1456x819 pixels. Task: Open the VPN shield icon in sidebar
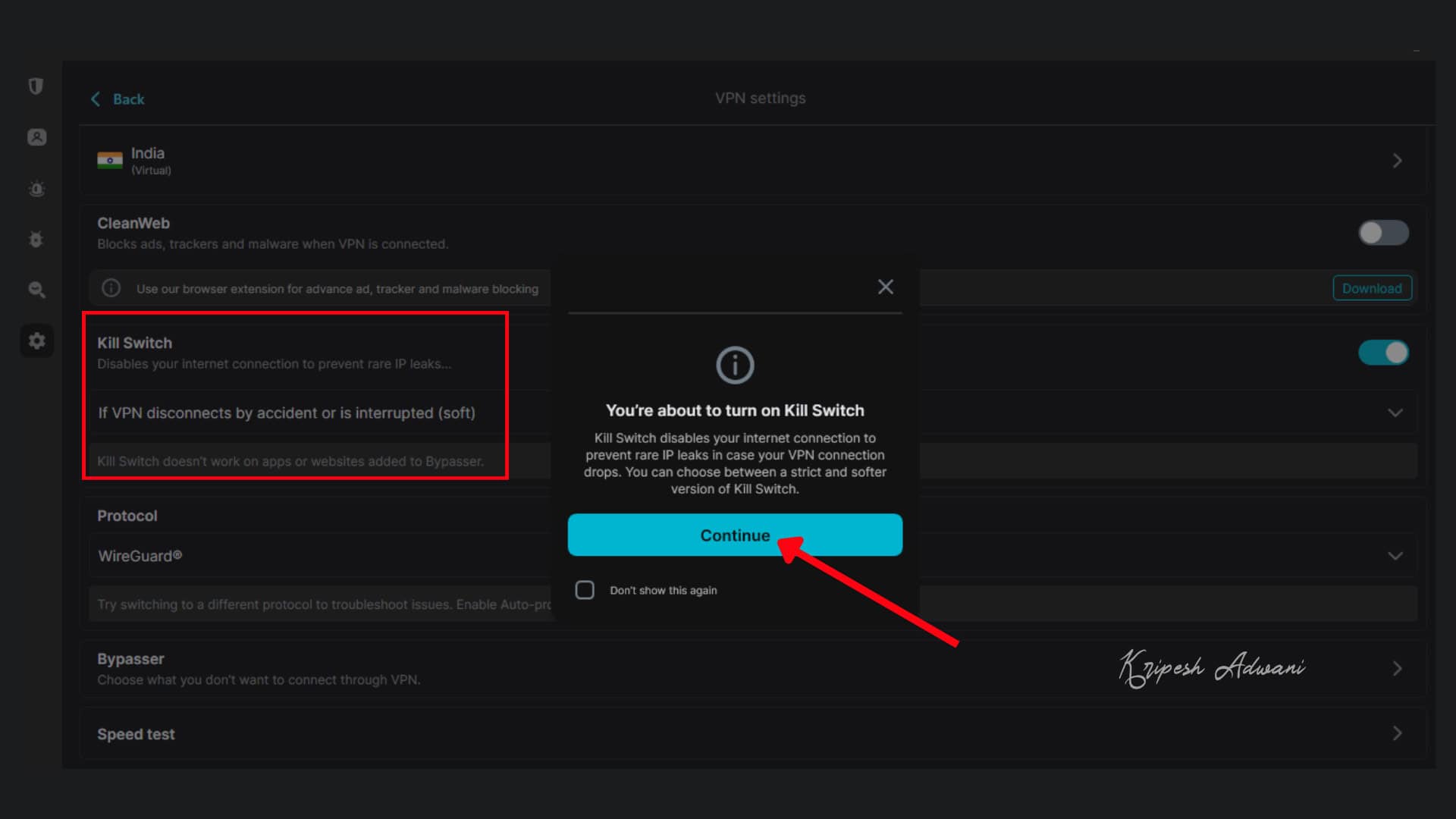click(x=36, y=86)
